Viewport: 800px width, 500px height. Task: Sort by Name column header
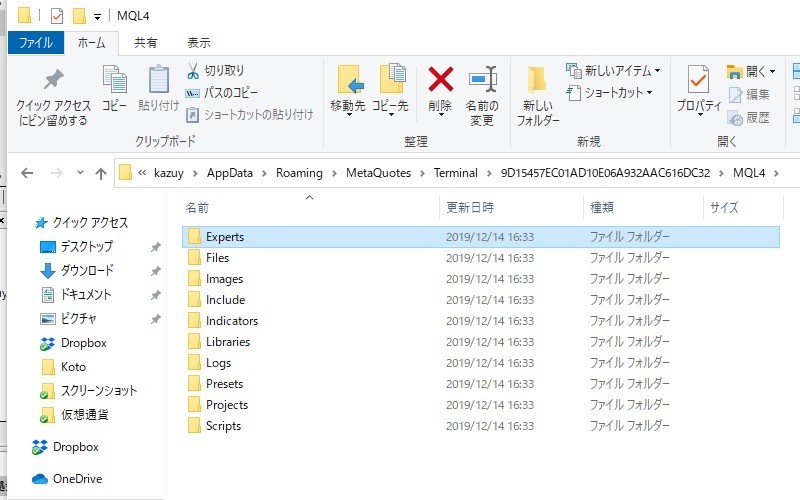click(x=310, y=207)
